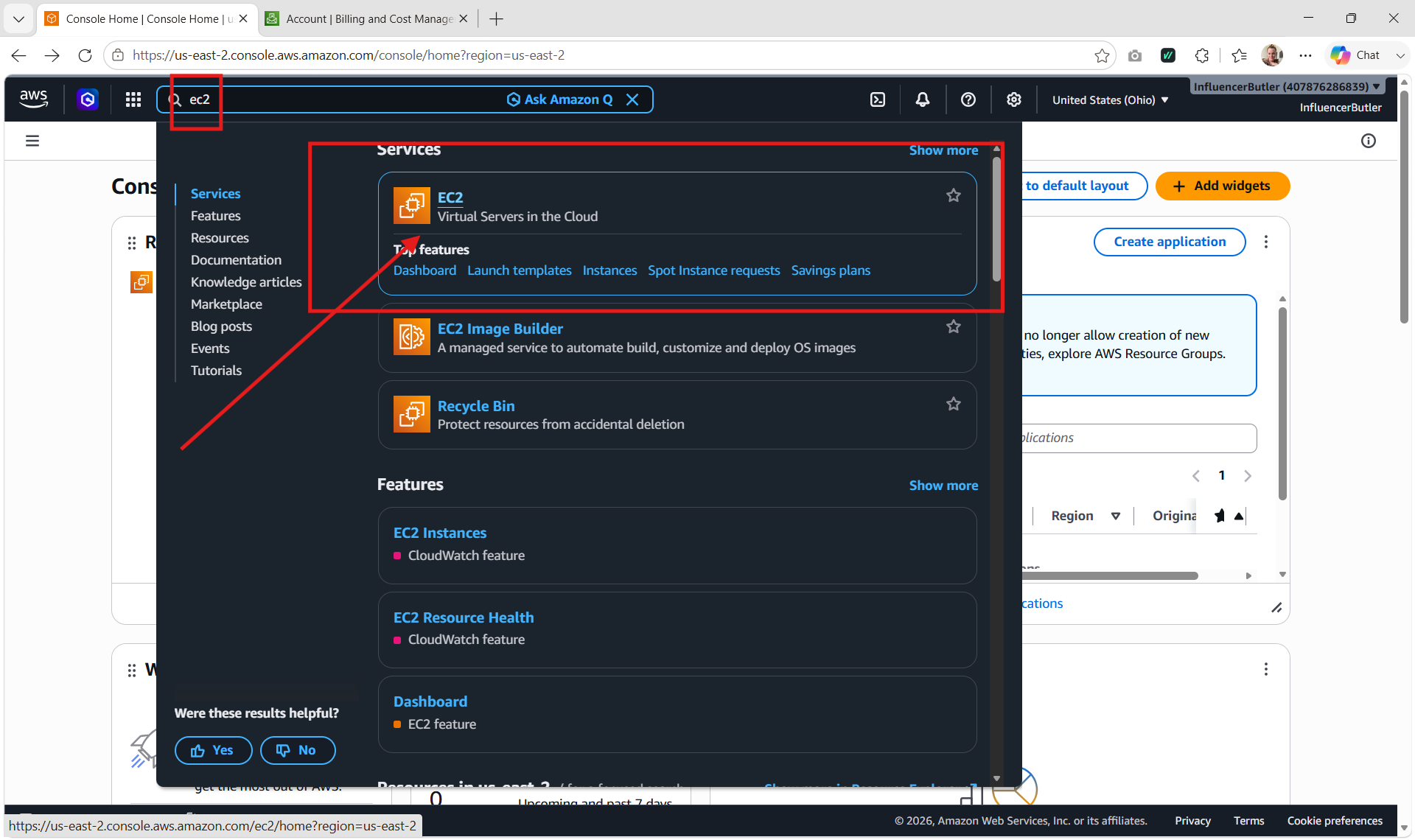Expand the United States (Ohio) region dropdown
Image resolution: width=1415 pixels, height=840 pixels.
tap(1110, 100)
